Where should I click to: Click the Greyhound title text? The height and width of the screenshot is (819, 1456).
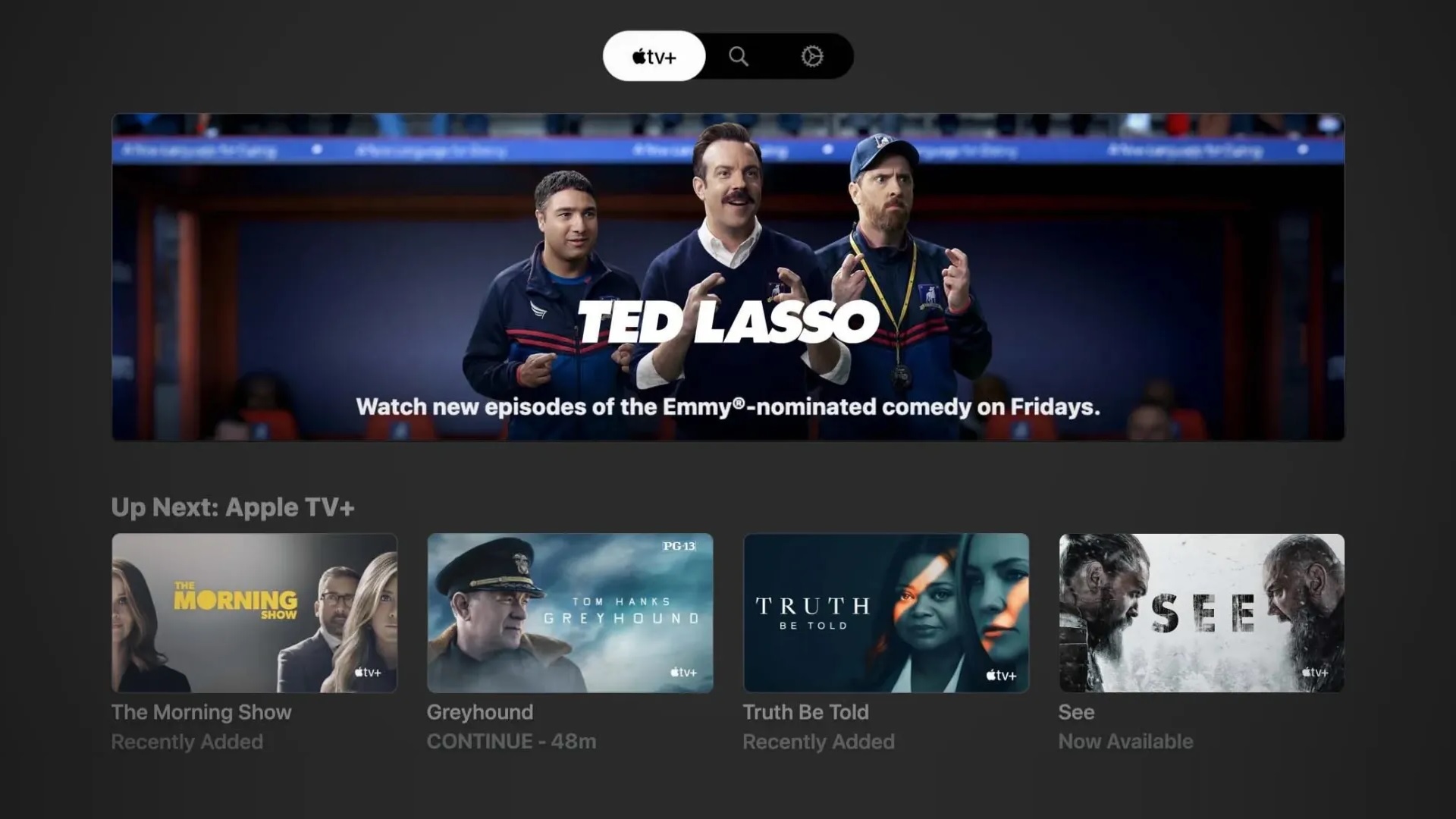[x=480, y=712]
